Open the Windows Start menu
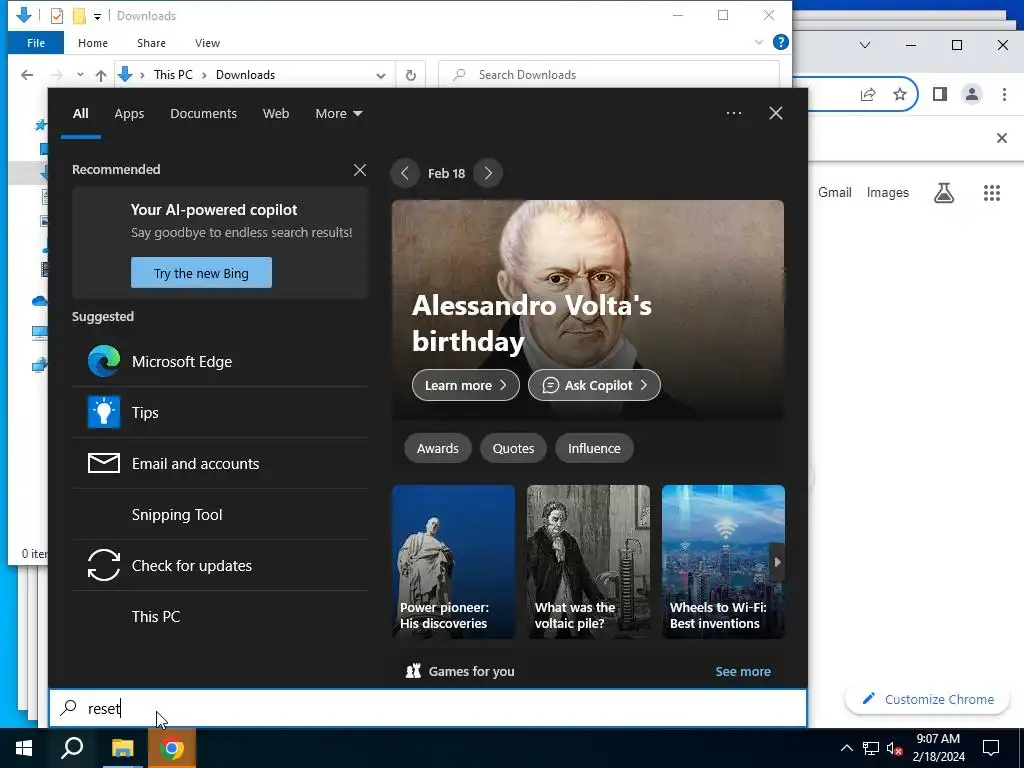 click(24, 748)
